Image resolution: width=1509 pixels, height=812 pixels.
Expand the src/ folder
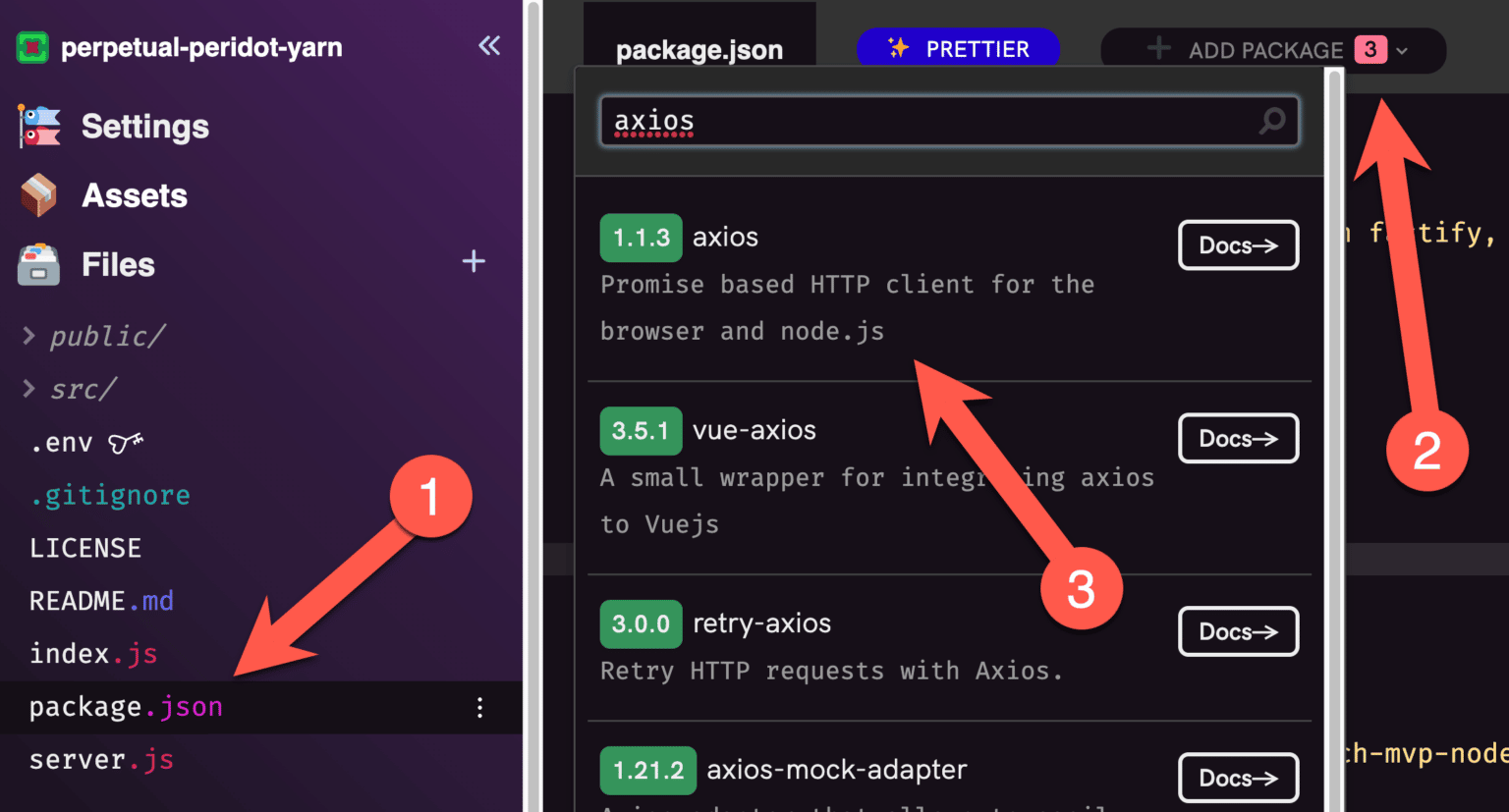pos(28,390)
